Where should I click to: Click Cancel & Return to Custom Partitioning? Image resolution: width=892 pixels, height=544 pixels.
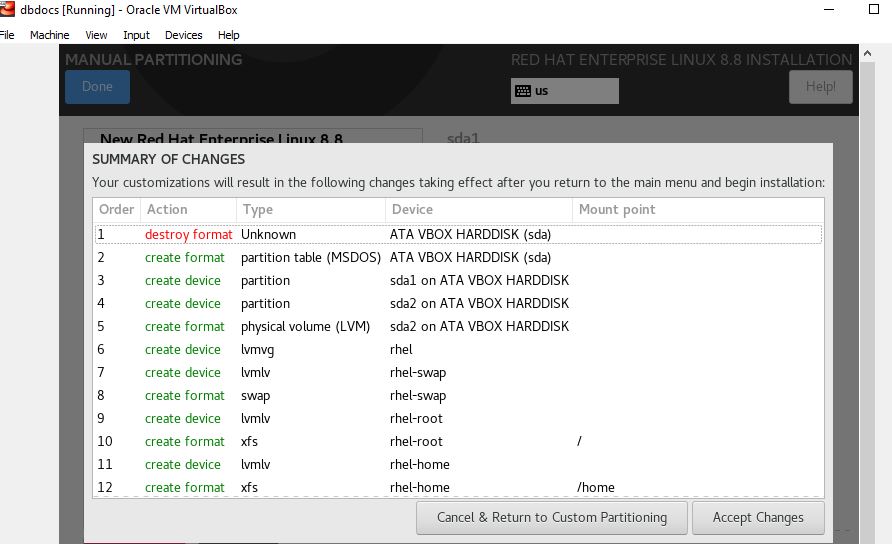click(x=552, y=518)
